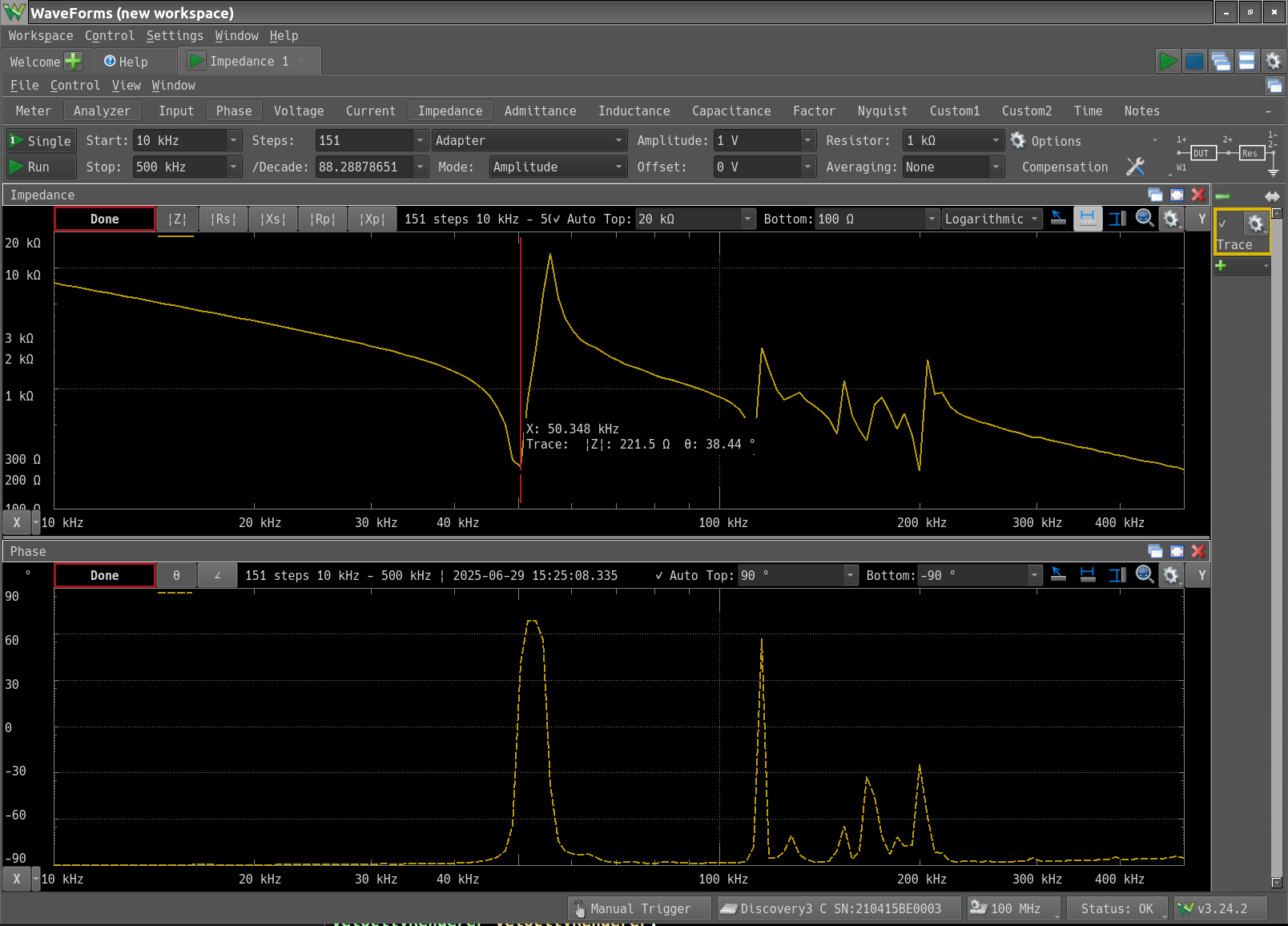This screenshot has height=926, width=1288.
Task: Toggle the |Rs| trace button
Action: pos(223,219)
